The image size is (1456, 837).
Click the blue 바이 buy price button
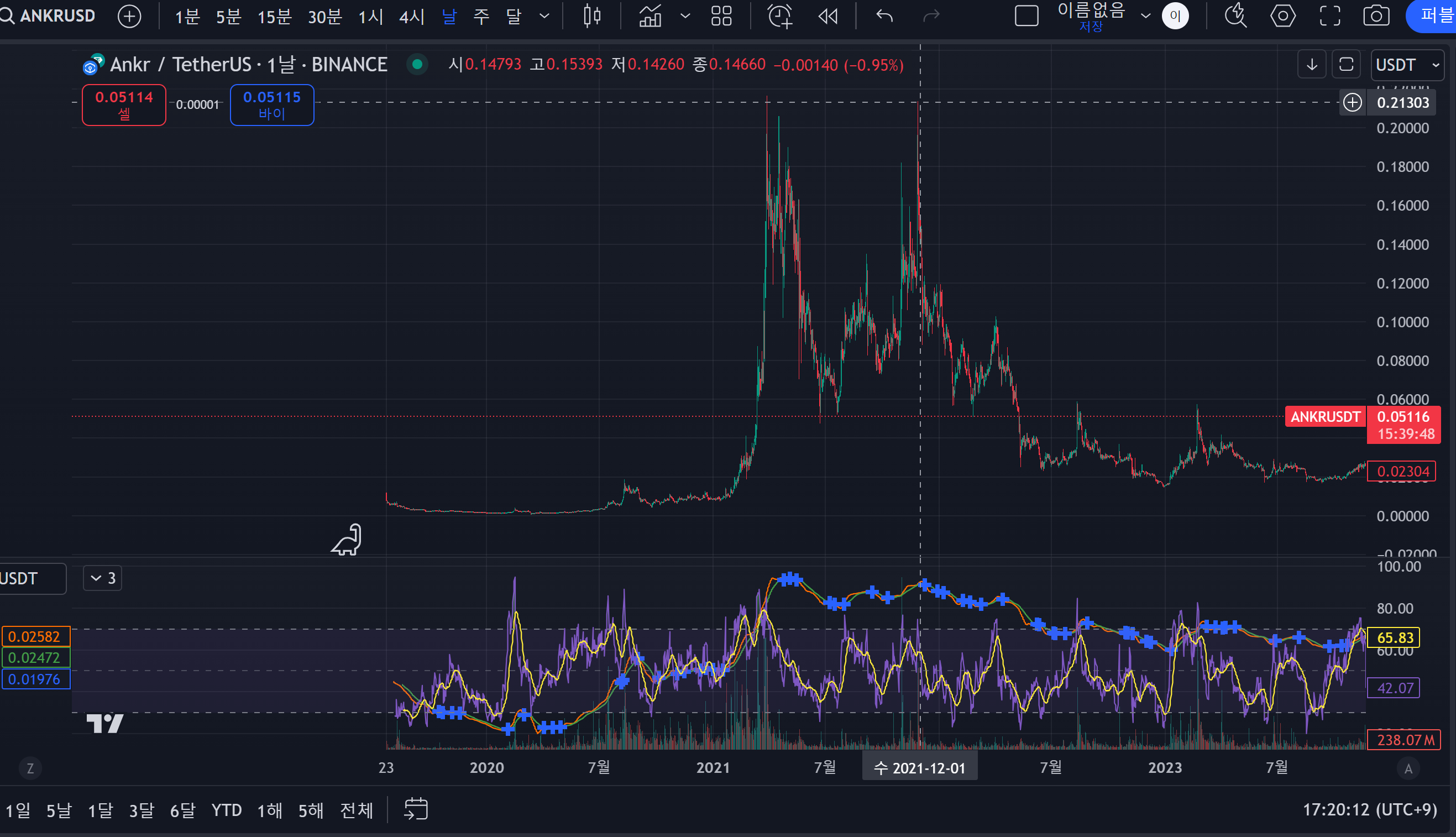pyautogui.click(x=272, y=104)
